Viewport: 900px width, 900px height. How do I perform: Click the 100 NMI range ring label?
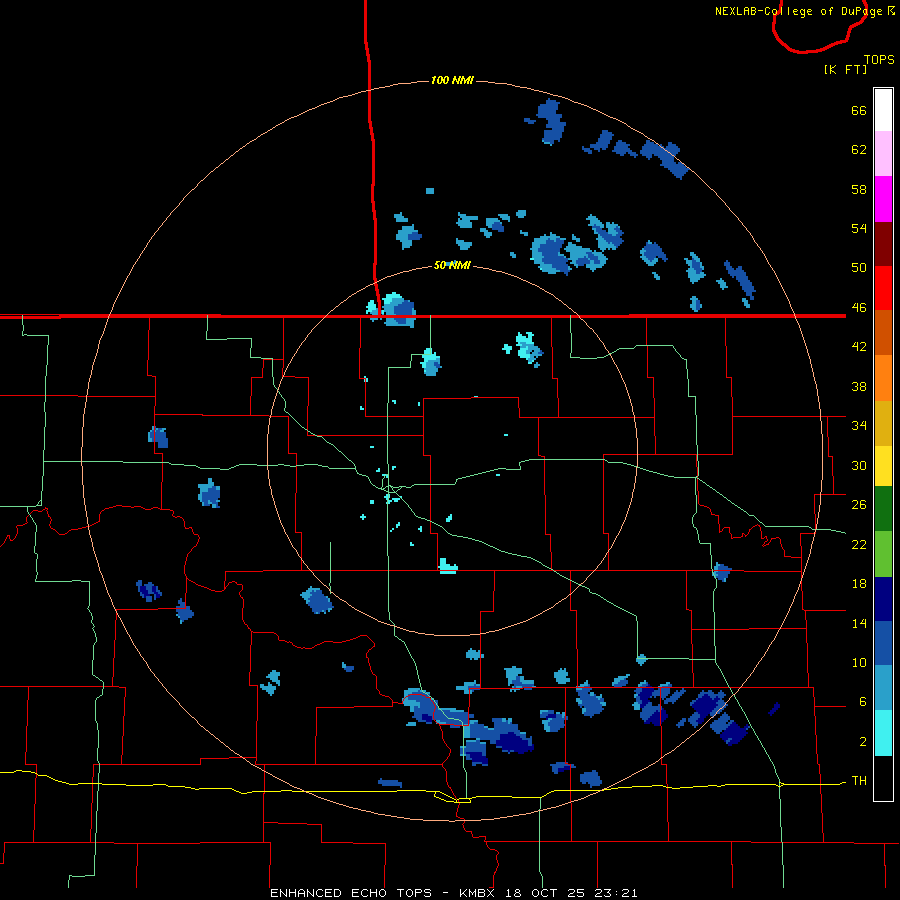pos(452,80)
